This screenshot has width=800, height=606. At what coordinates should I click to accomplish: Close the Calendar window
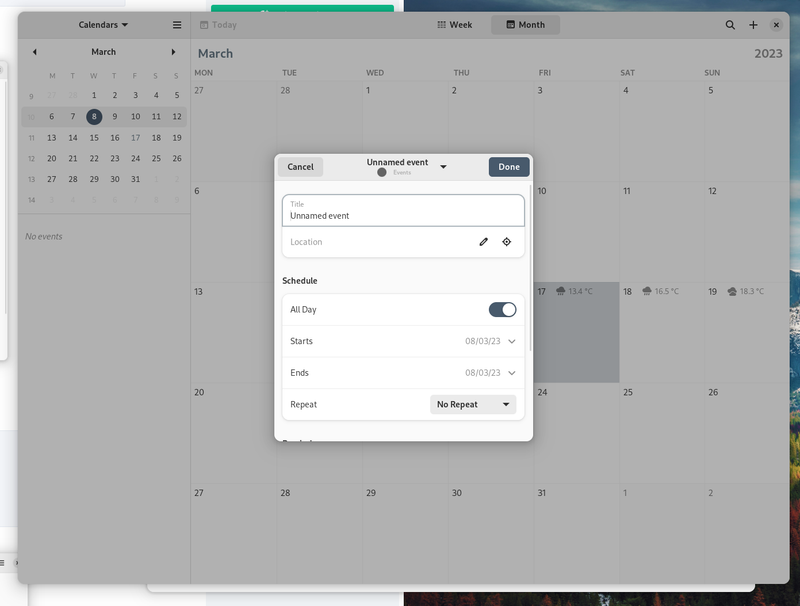click(776, 24)
